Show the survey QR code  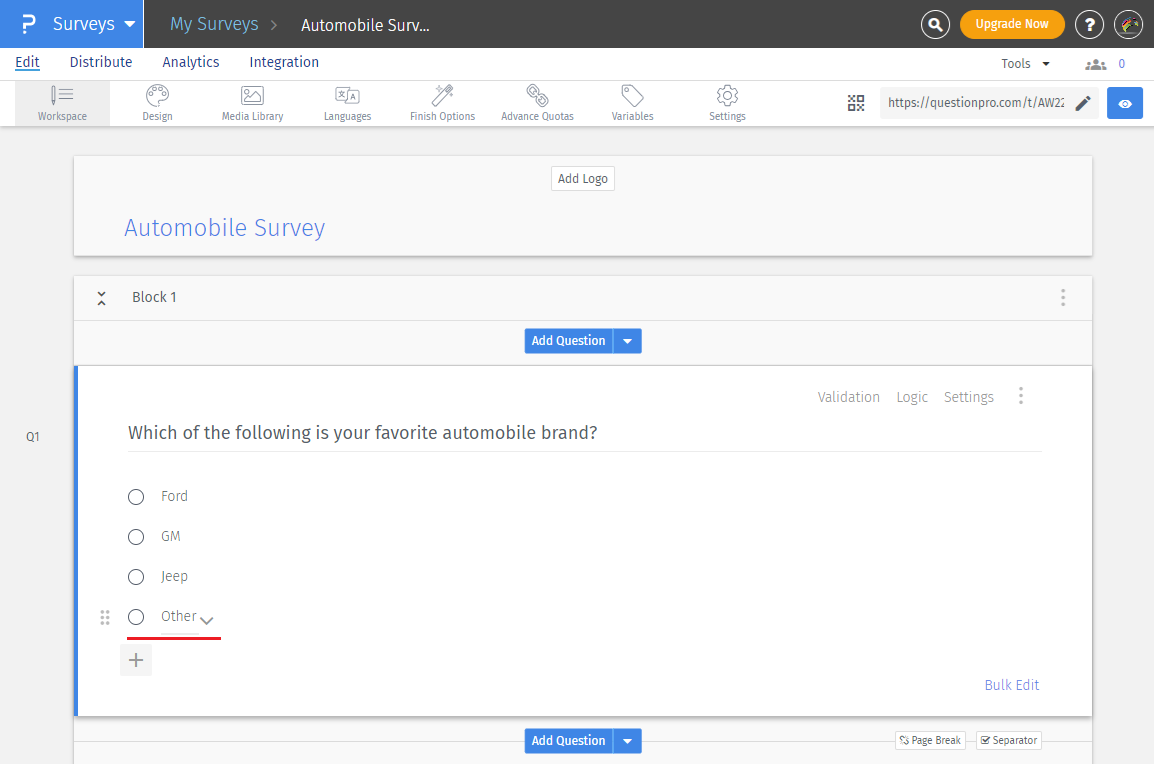tap(855, 103)
